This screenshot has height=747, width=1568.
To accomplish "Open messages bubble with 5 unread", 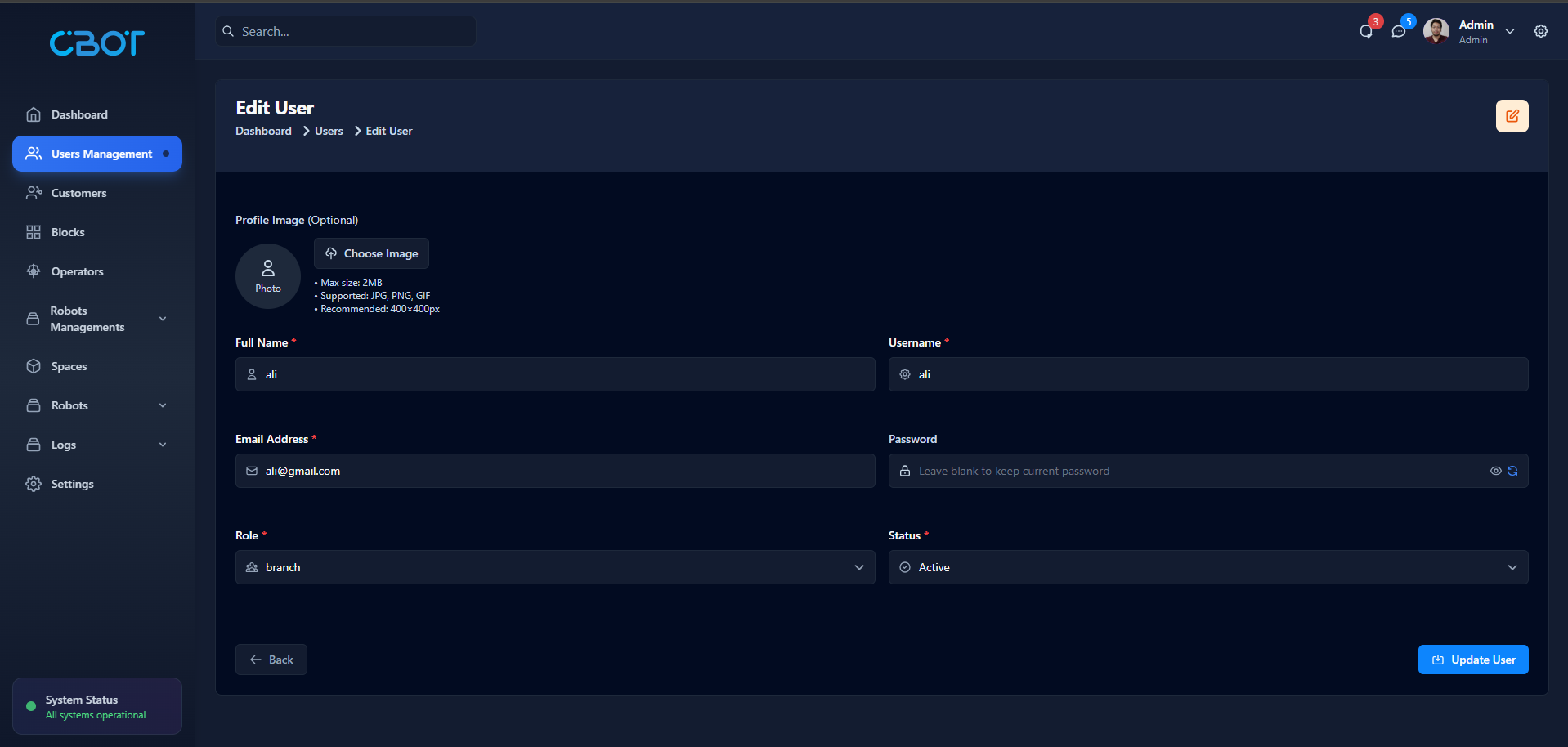I will coord(1398,31).
